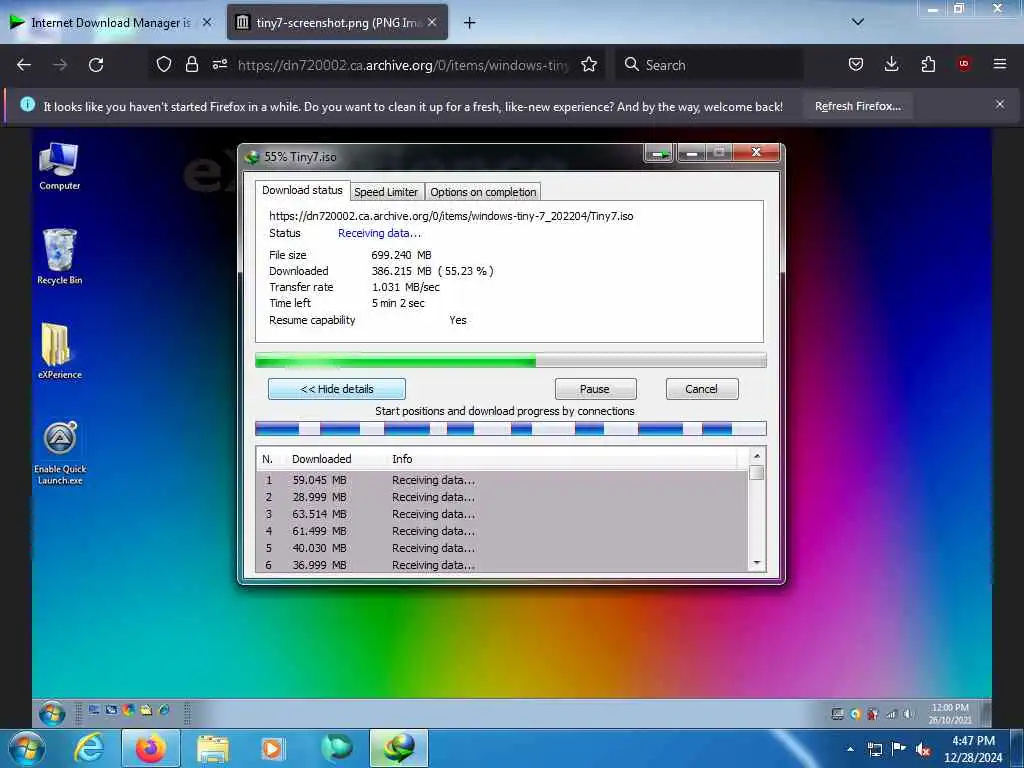The image size is (1024, 768).
Task: Select connection row 5 with 40.030 MB
Action: (x=502, y=548)
